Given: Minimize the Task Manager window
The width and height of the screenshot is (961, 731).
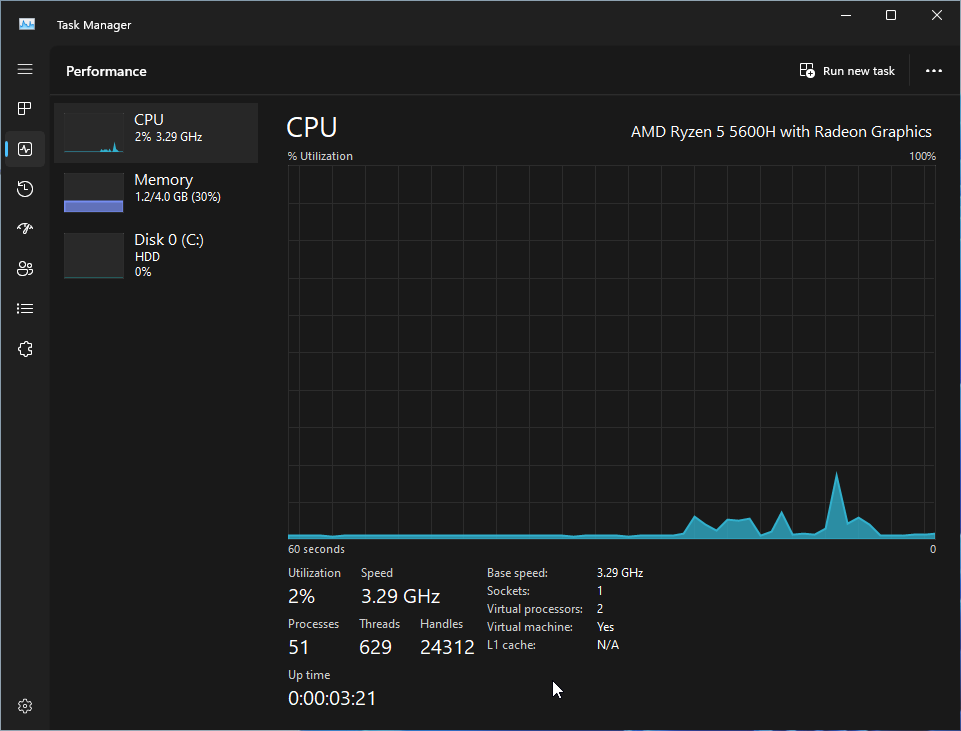Looking at the screenshot, I should pyautogui.click(x=846, y=15).
